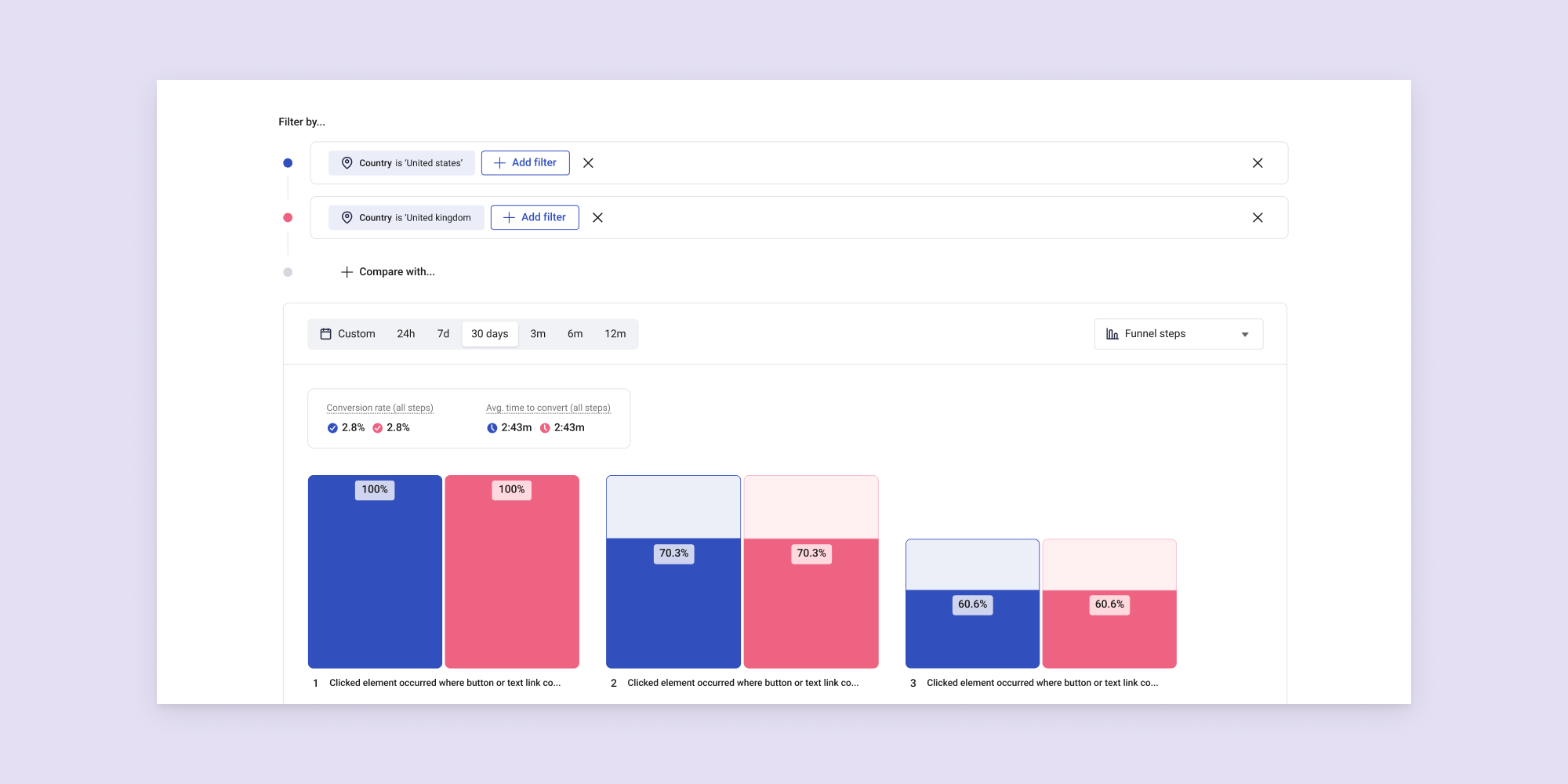The width and height of the screenshot is (1568, 784).
Task: Click the pink 2:43m value
Action: click(x=569, y=428)
